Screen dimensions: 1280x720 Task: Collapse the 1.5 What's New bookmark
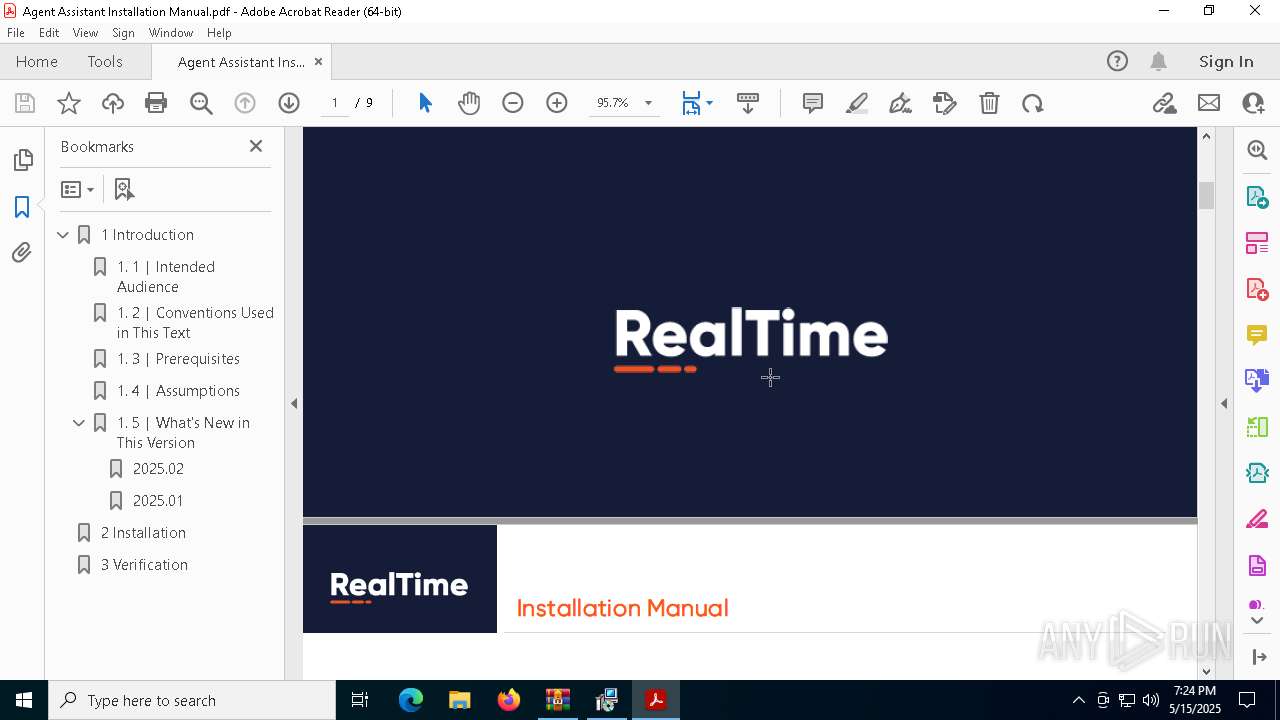coord(79,423)
